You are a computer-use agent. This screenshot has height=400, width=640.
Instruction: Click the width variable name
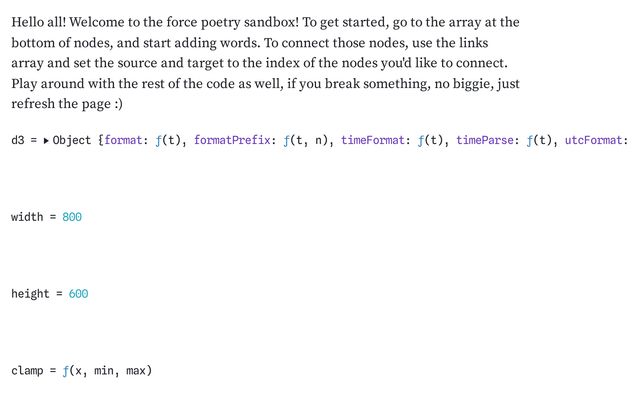[x=27, y=217]
